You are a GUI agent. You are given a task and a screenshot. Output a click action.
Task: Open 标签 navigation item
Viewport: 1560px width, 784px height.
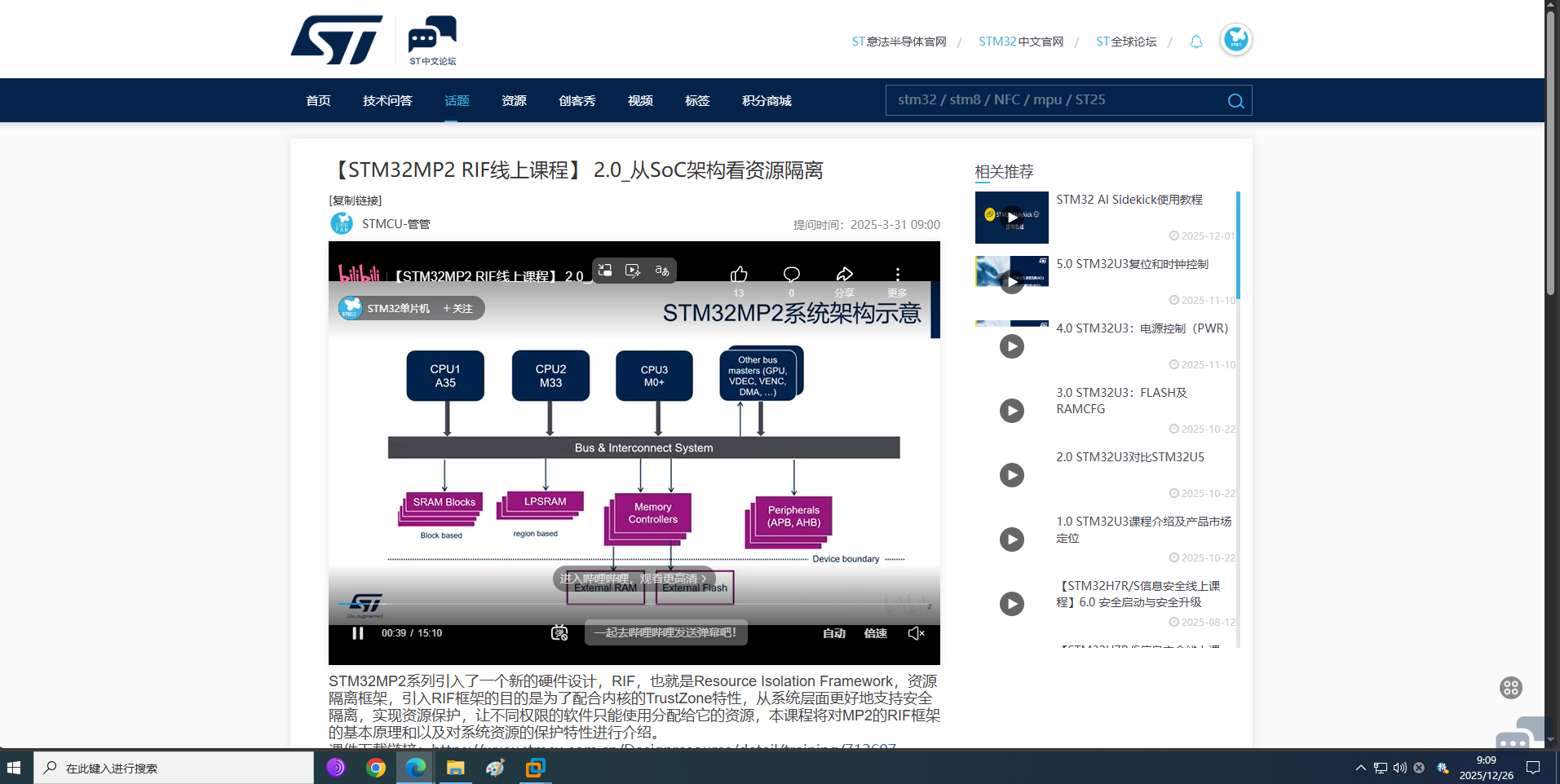pos(697,101)
